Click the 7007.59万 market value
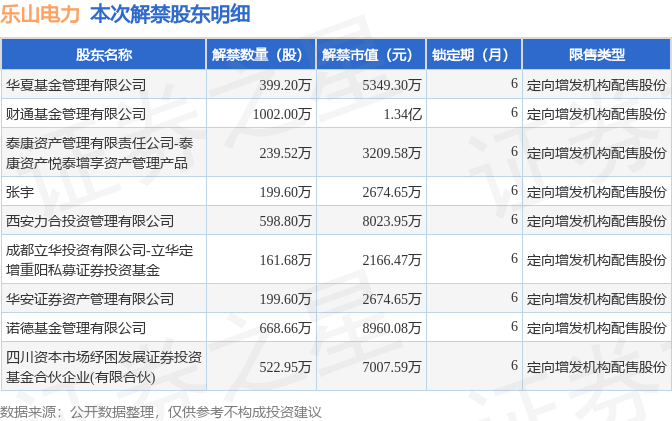 (x=392, y=367)
